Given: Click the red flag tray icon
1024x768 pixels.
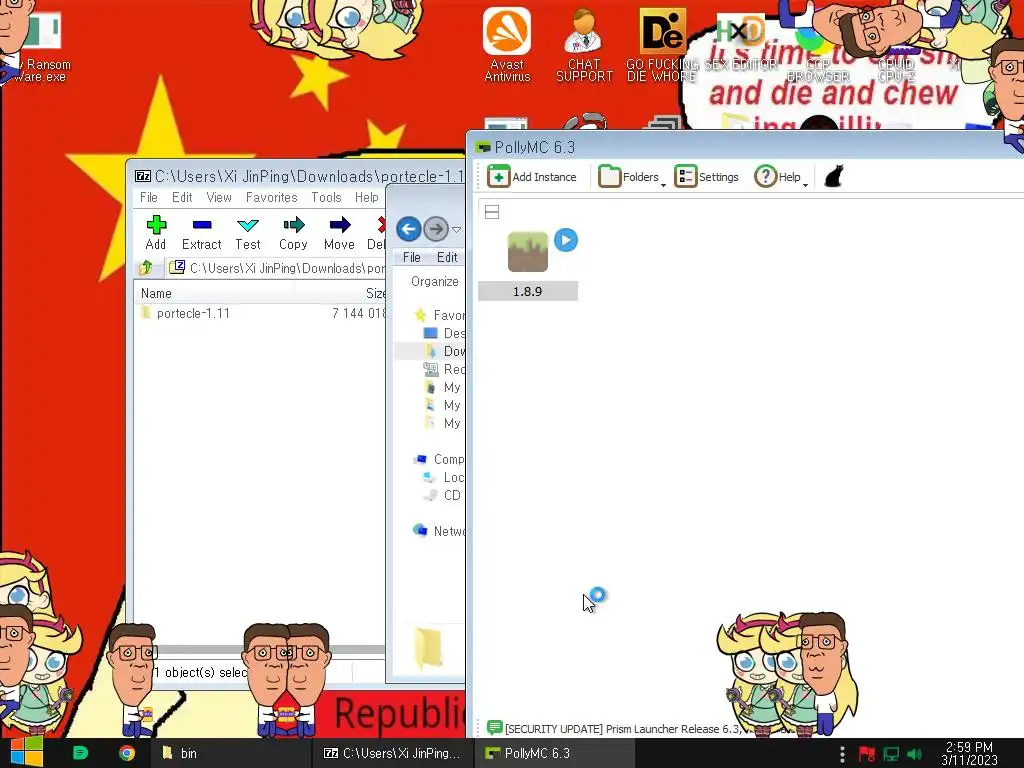Looking at the screenshot, I should coord(867,754).
